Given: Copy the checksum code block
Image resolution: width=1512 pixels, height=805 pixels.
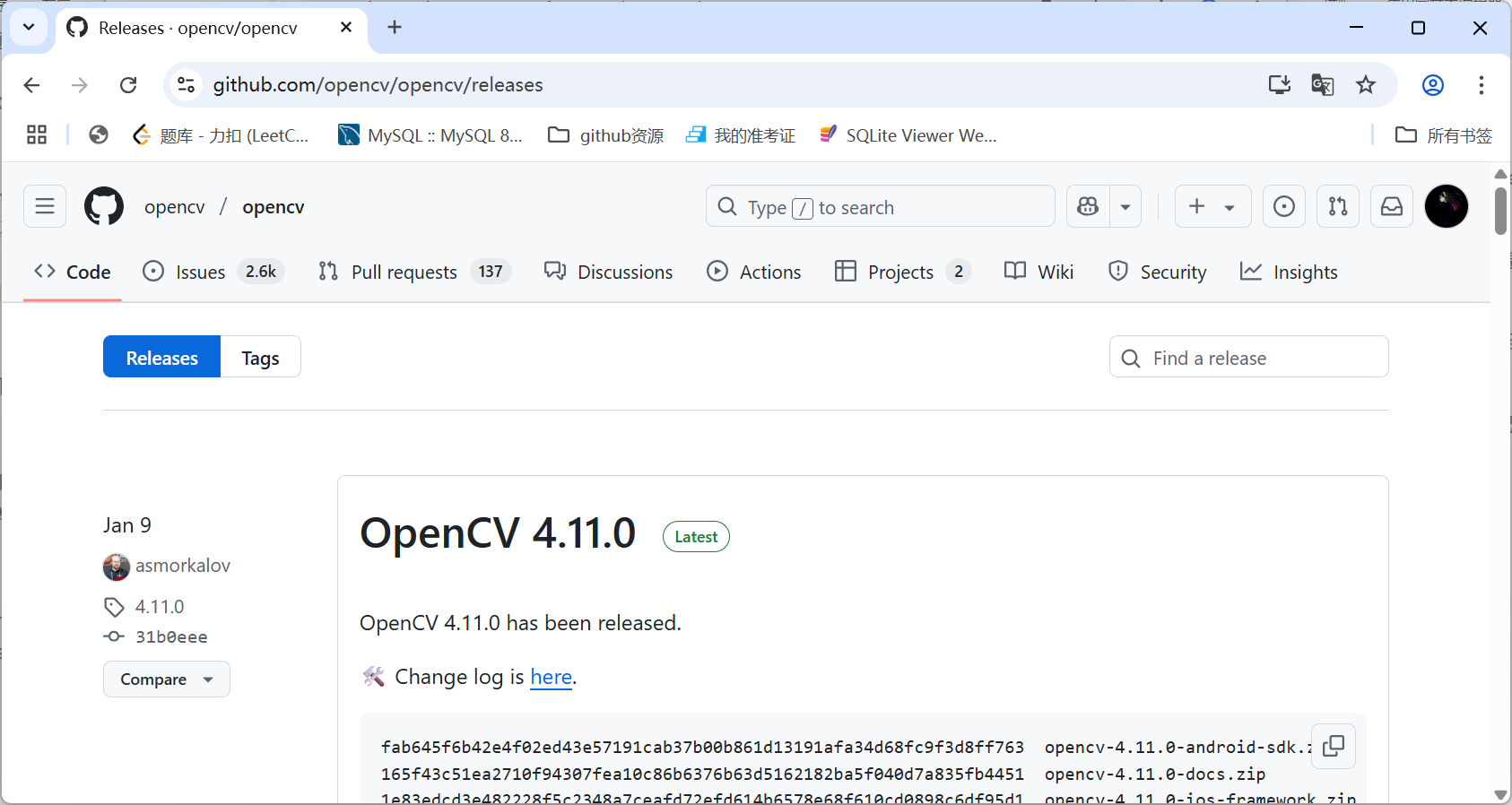Looking at the screenshot, I should 1334,746.
